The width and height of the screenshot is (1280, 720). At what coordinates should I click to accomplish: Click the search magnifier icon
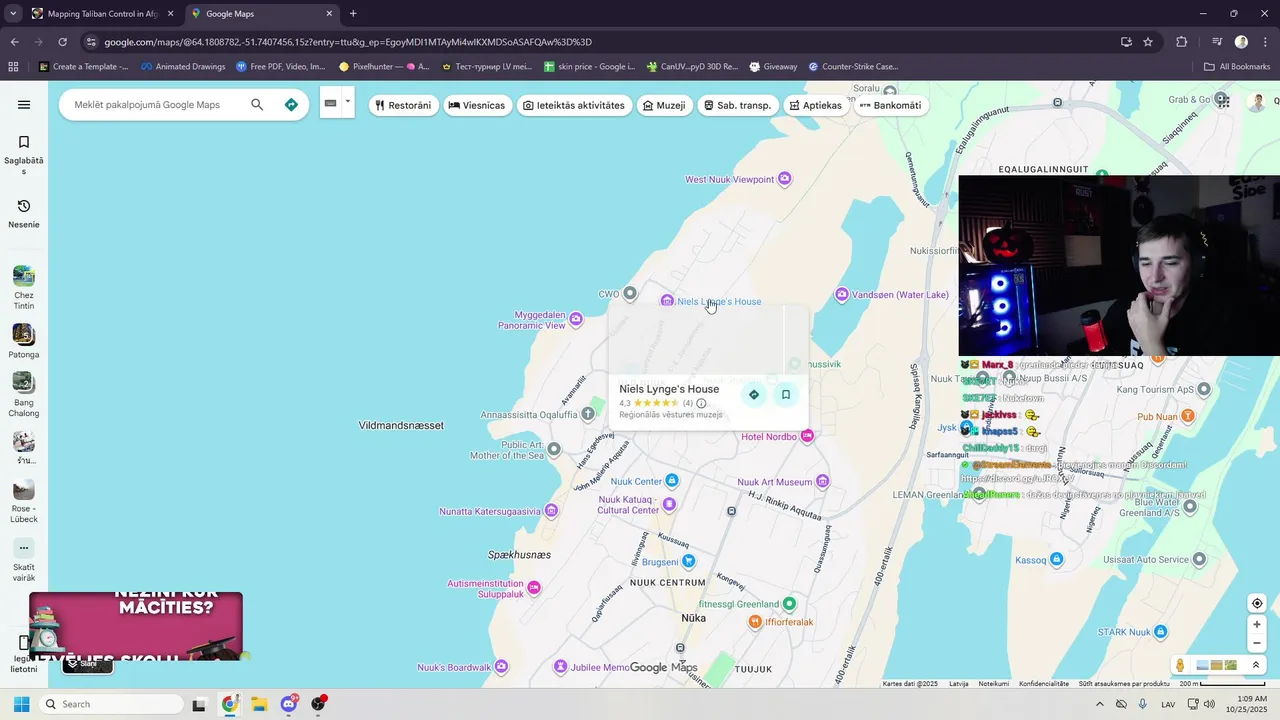257,105
